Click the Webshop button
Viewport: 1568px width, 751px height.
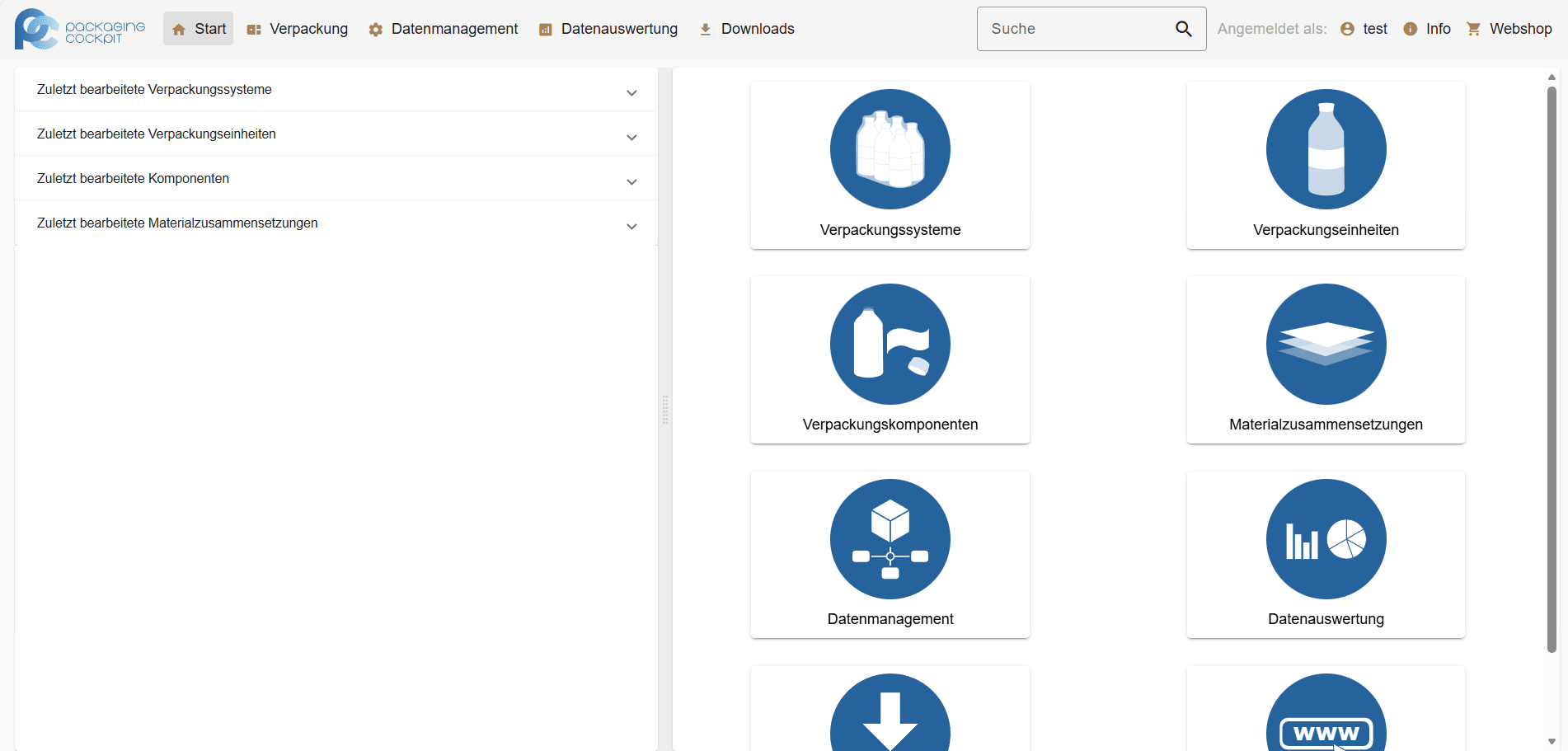click(1509, 29)
